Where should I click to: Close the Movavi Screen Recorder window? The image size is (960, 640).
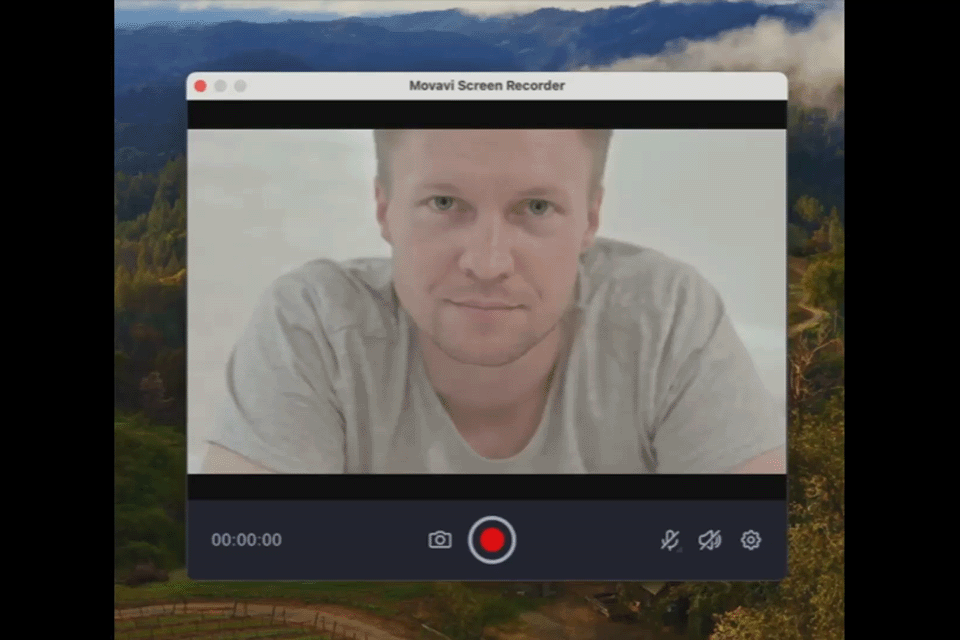click(200, 86)
